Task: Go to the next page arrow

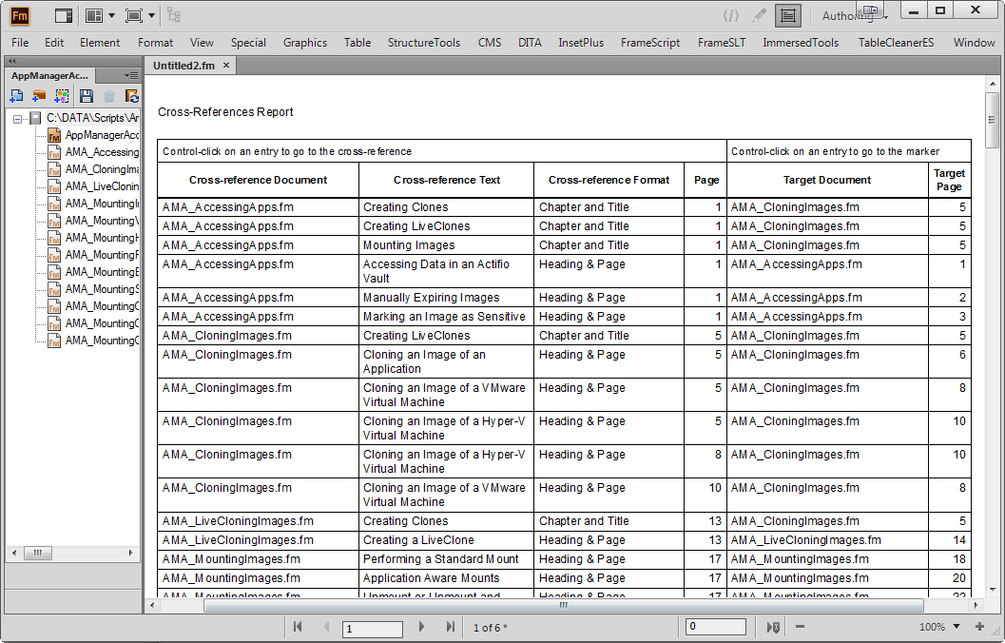Action: 421,627
